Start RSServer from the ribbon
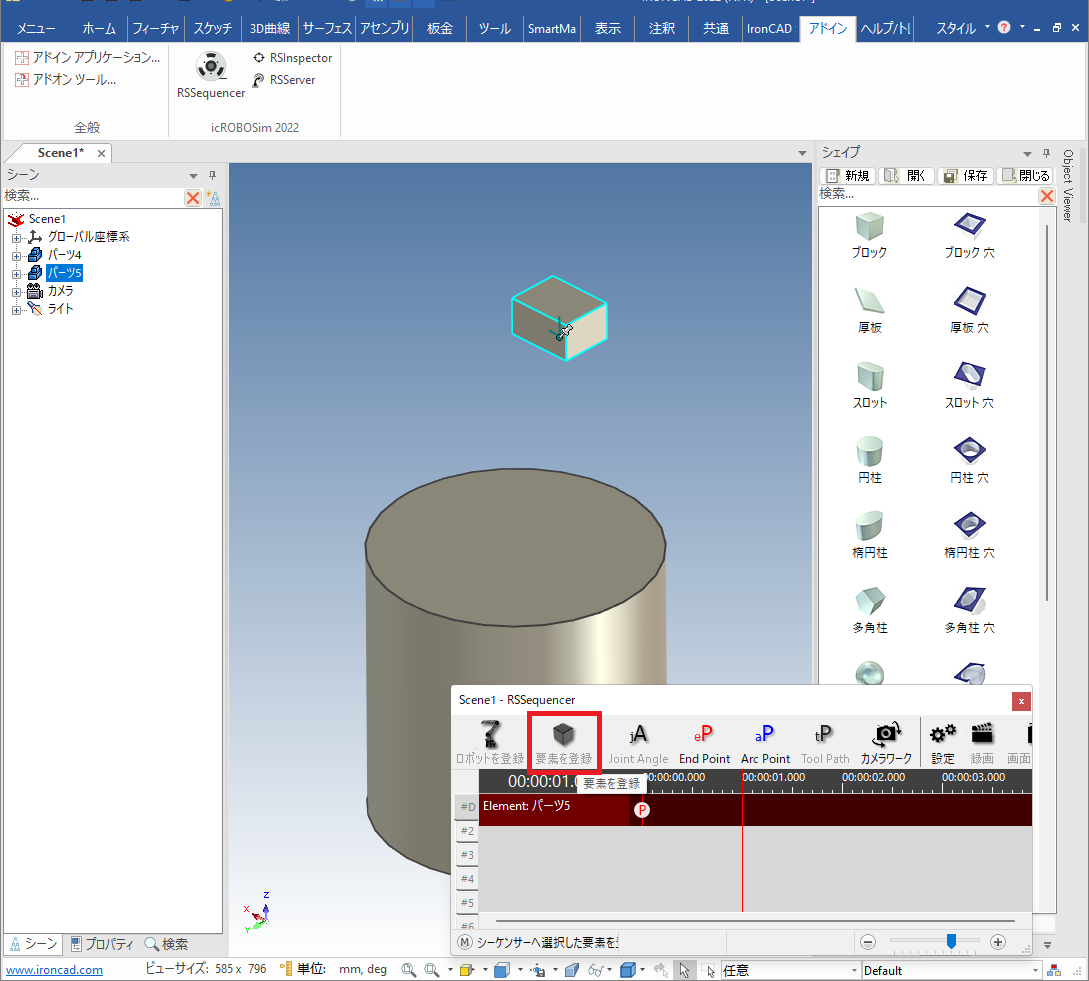Image resolution: width=1089 pixels, height=981 pixels. [284, 80]
